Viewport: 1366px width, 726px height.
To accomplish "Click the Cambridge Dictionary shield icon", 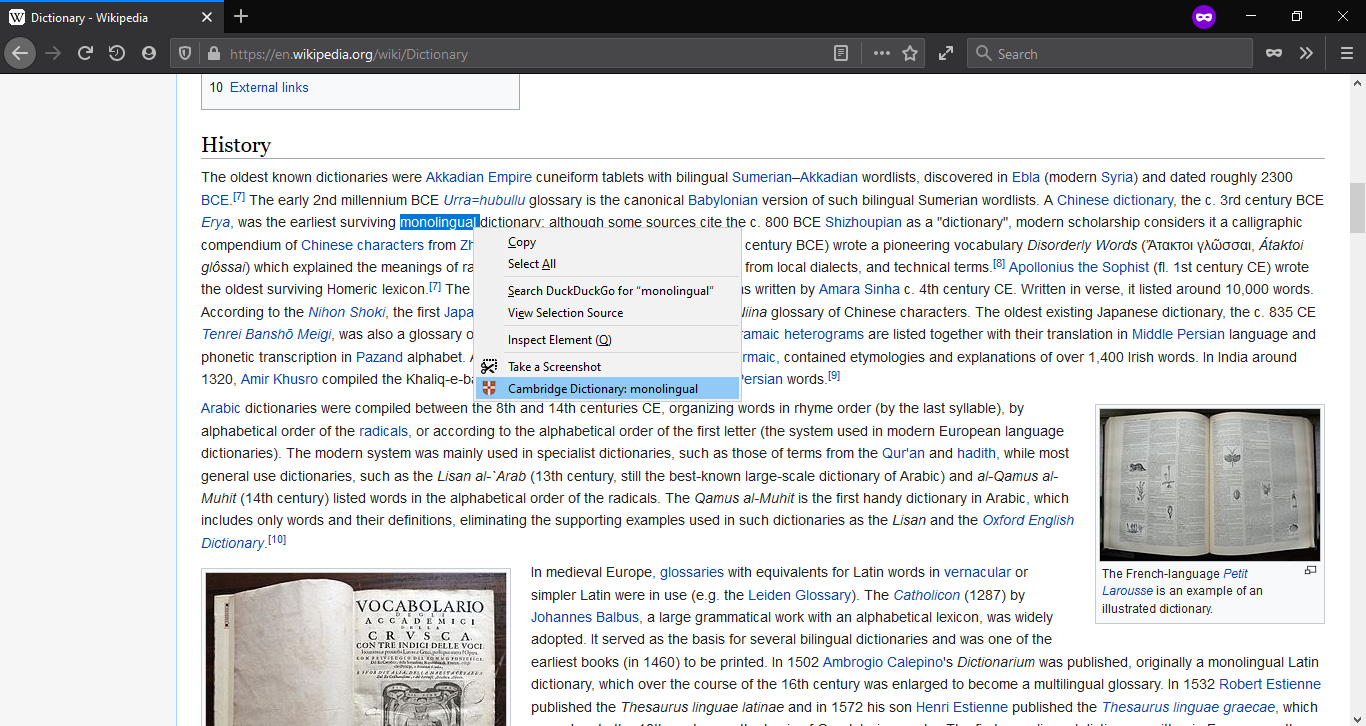I will click(489, 389).
